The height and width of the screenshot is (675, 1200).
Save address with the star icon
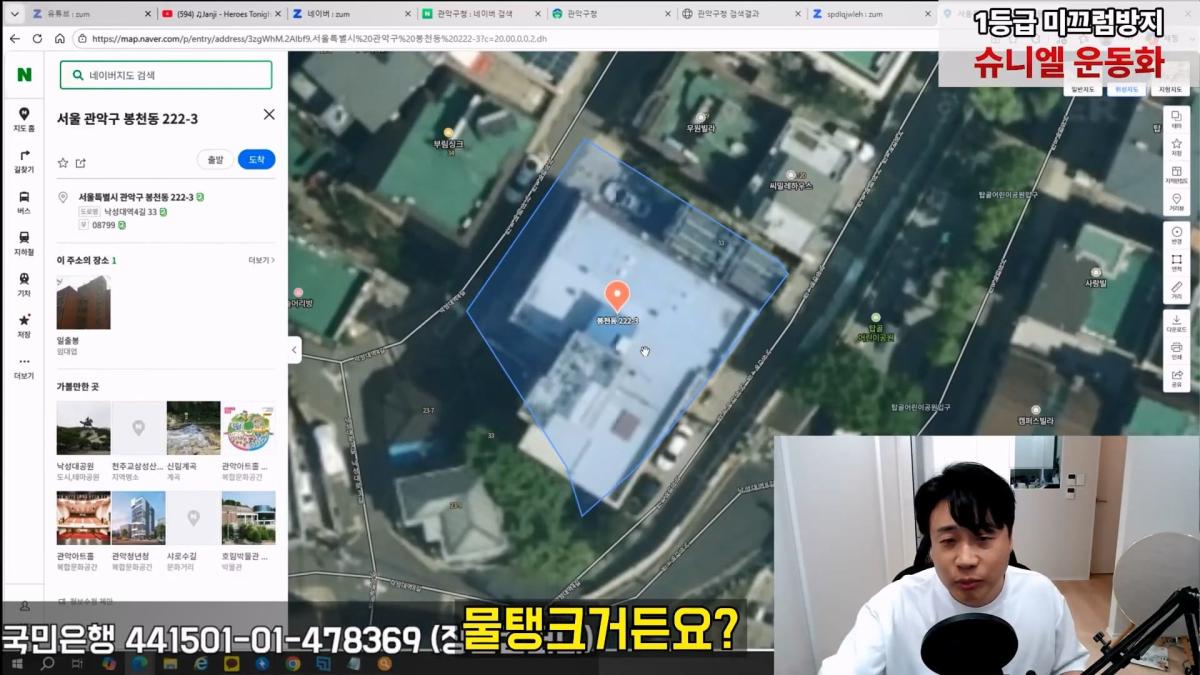point(63,162)
